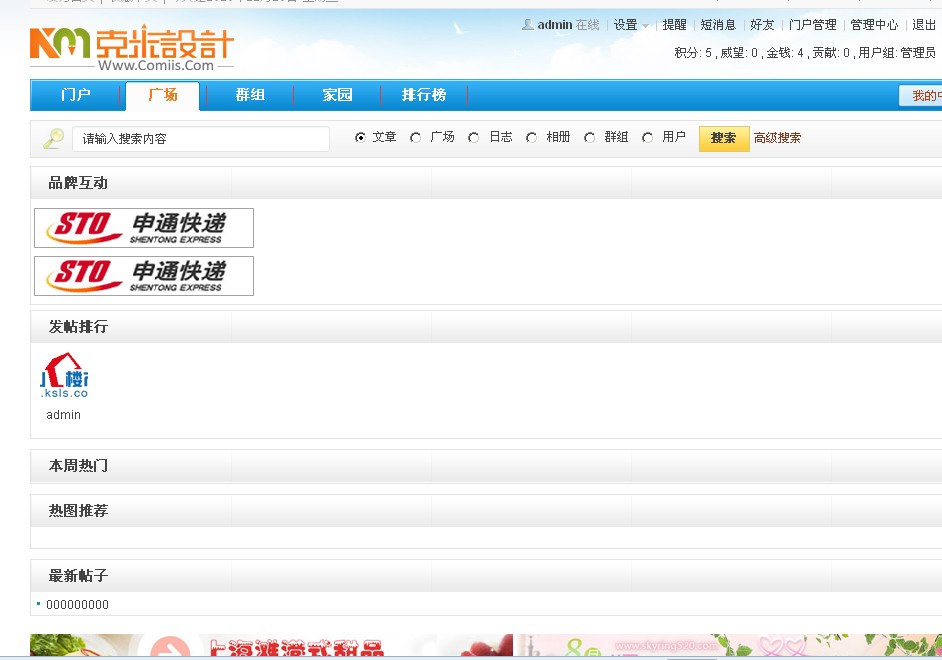Click the search content input field

pyautogui.click(x=201, y=139)
